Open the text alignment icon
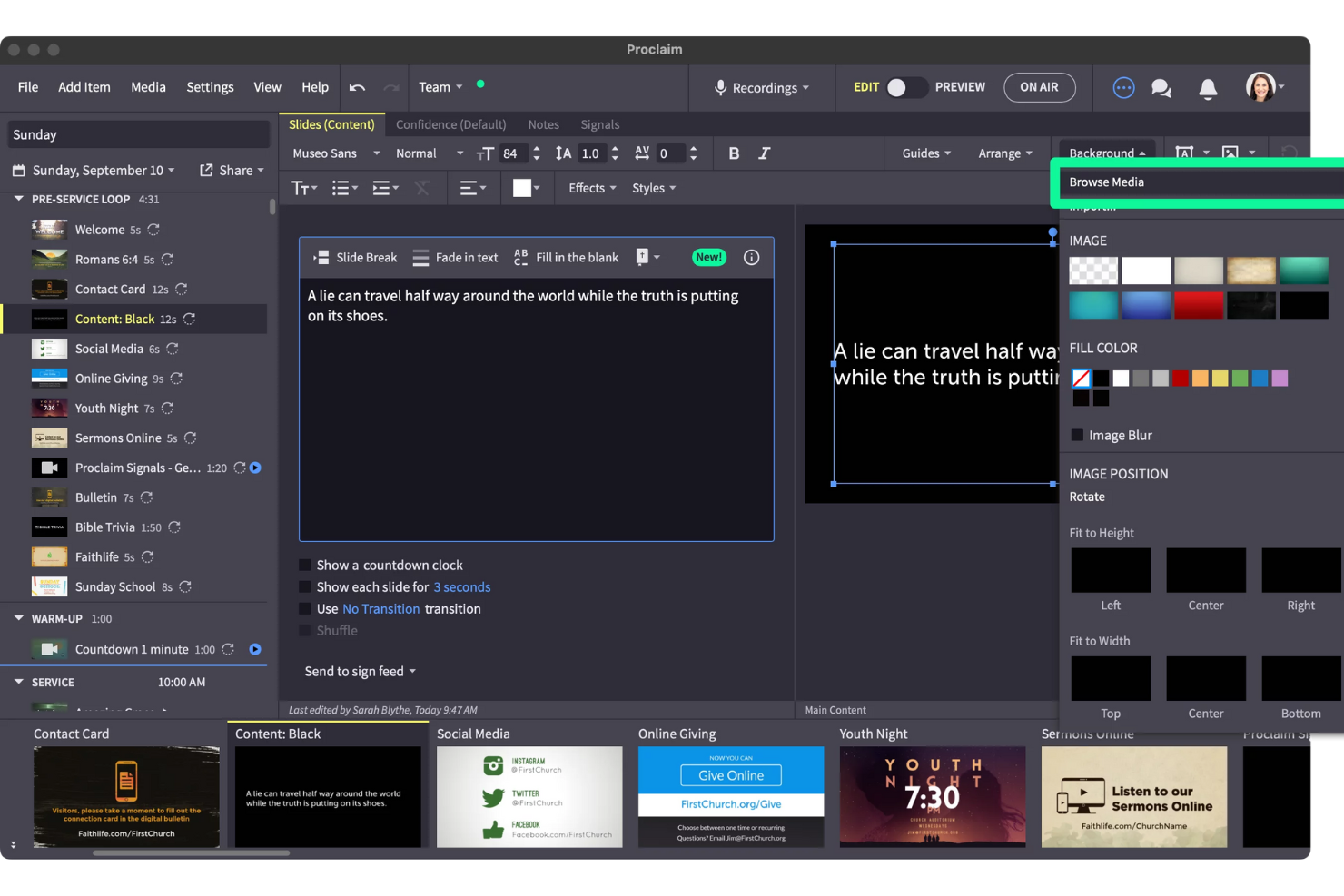Viewport: 1344px width, 896px height. (x=472, y=188)
